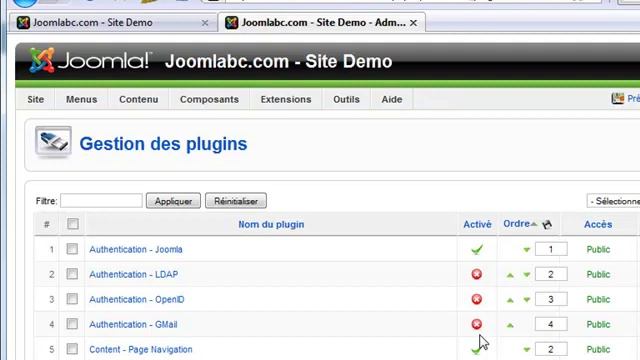
Task: Enable Authentication - GMail red cross icon
Action: (x=477, y=324)
